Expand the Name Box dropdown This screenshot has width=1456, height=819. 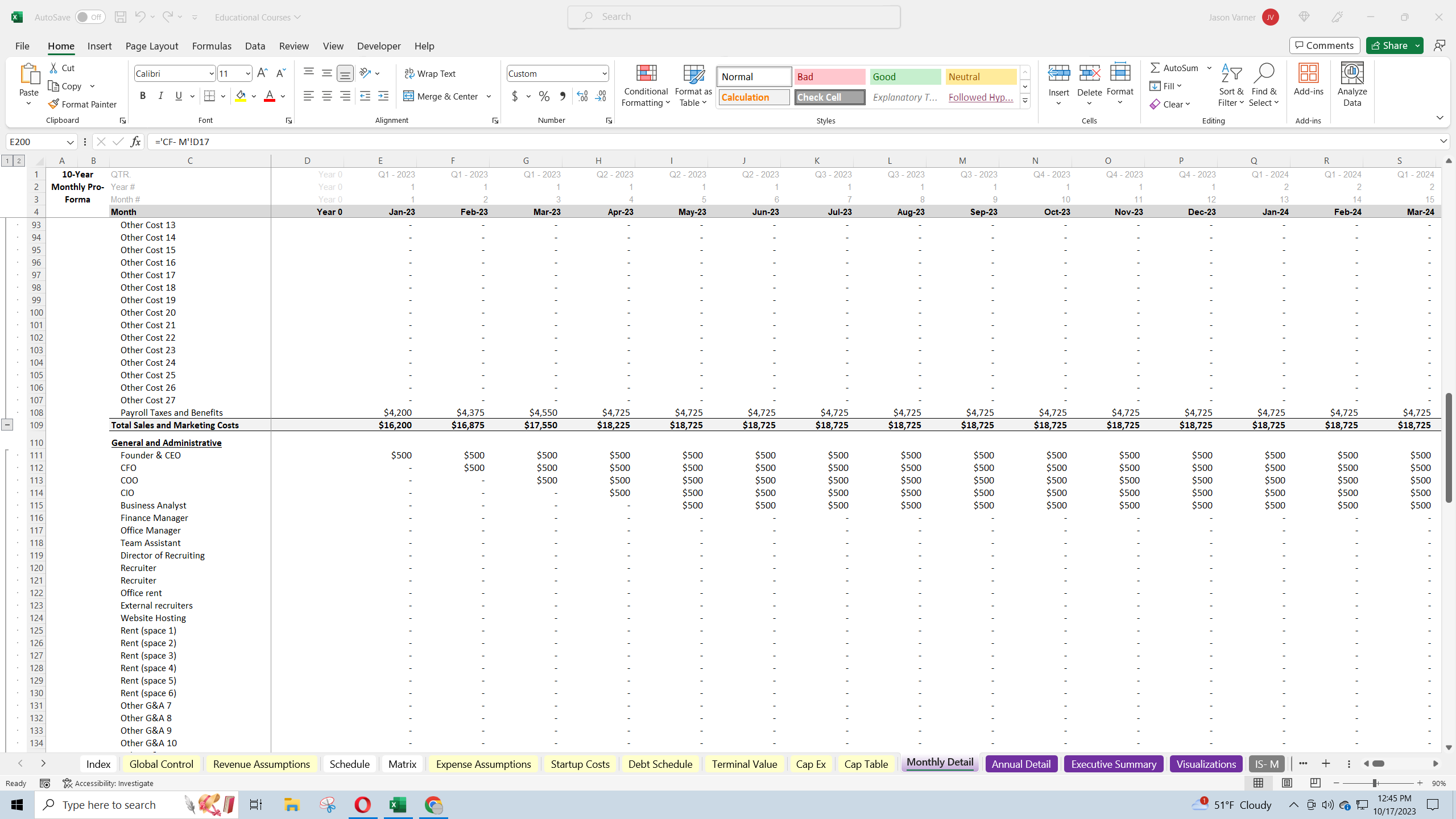click(70, 142)
